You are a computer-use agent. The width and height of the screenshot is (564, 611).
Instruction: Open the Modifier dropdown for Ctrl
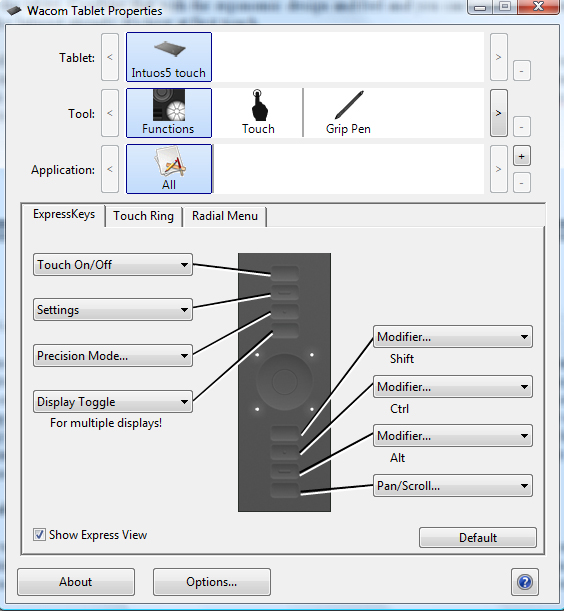(453, 387)
